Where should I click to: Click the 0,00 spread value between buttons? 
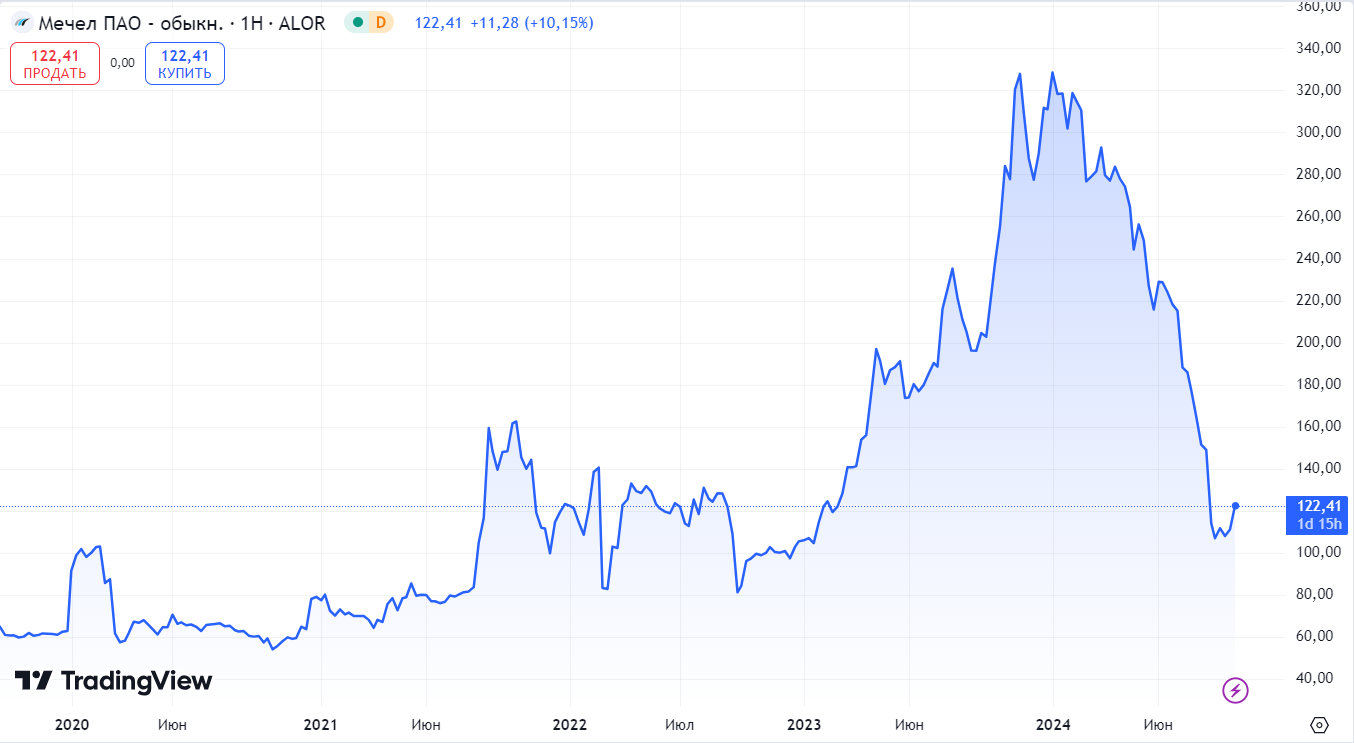122,63
